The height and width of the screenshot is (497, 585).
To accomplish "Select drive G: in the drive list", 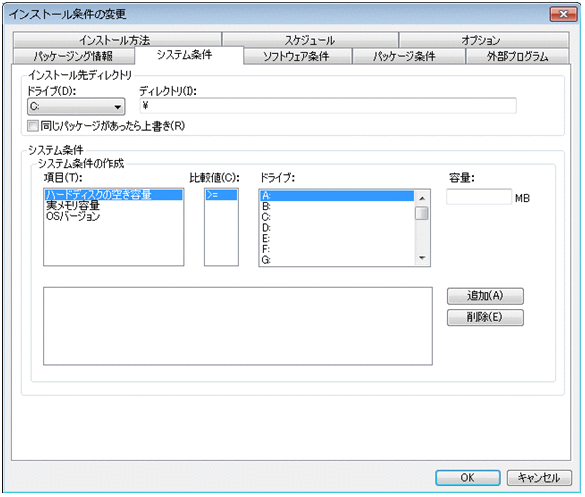I will click(337, 260).
